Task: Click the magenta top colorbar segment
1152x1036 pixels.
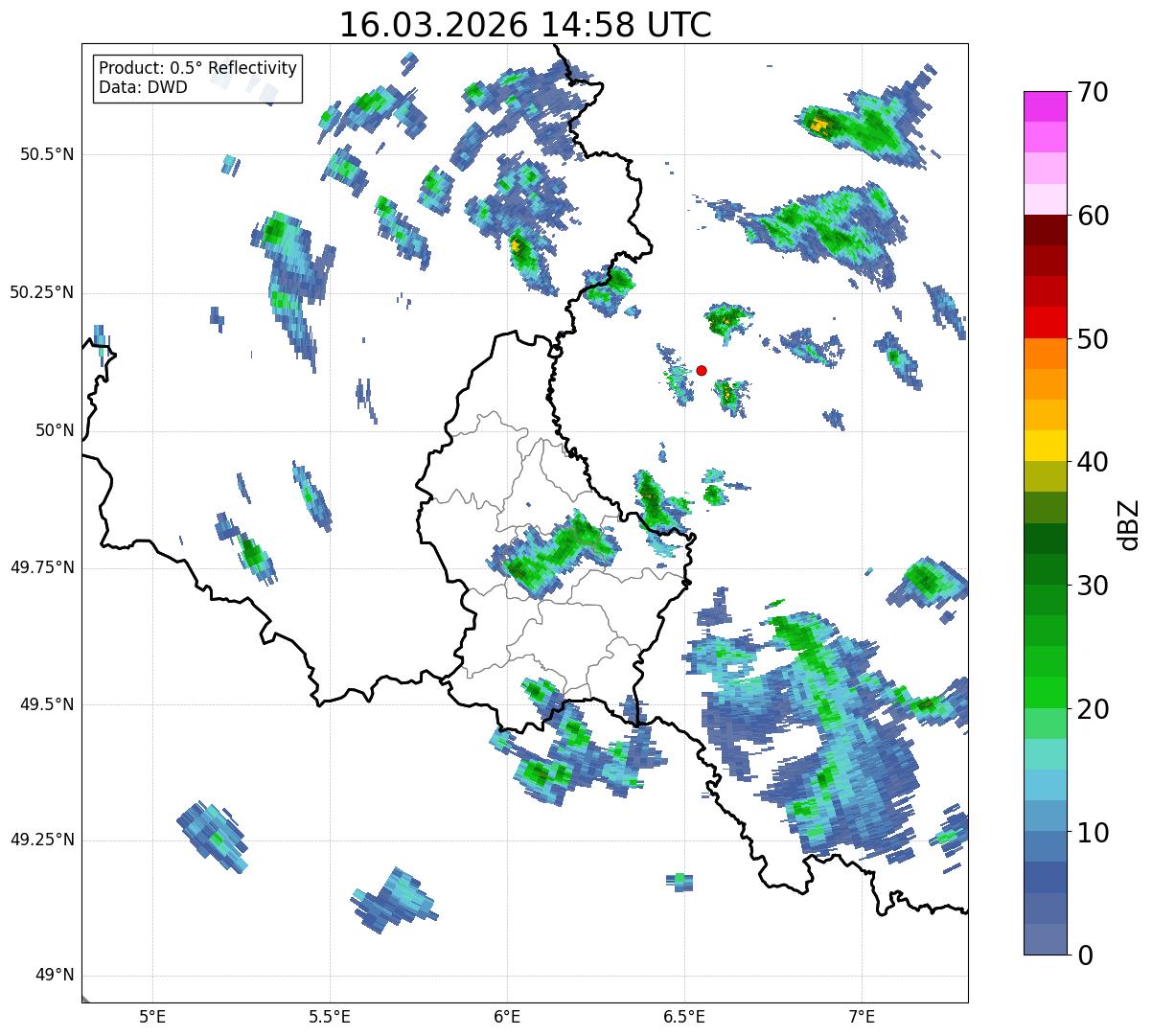Action: tap(1046, 106)
